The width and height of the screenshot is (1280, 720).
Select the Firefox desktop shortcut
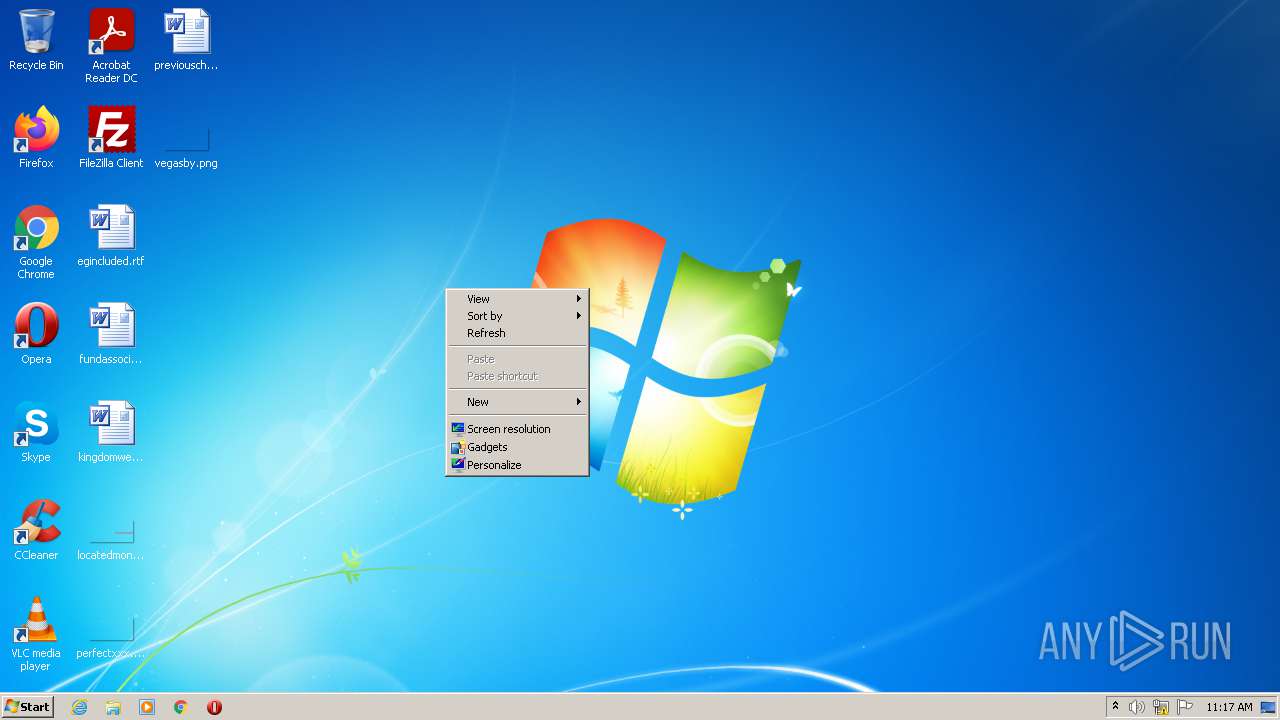36,138
